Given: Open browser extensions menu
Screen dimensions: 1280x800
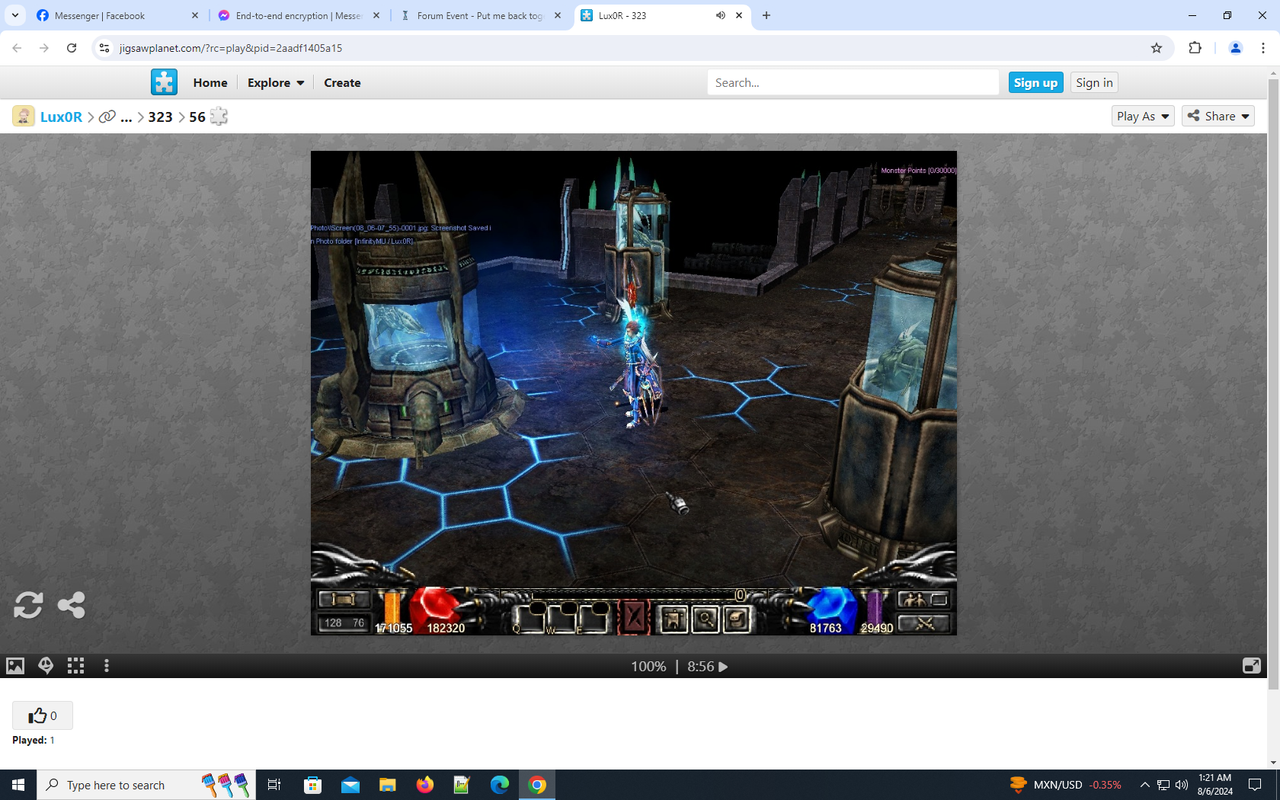Looking at the screenshot, I should 1195,48.
